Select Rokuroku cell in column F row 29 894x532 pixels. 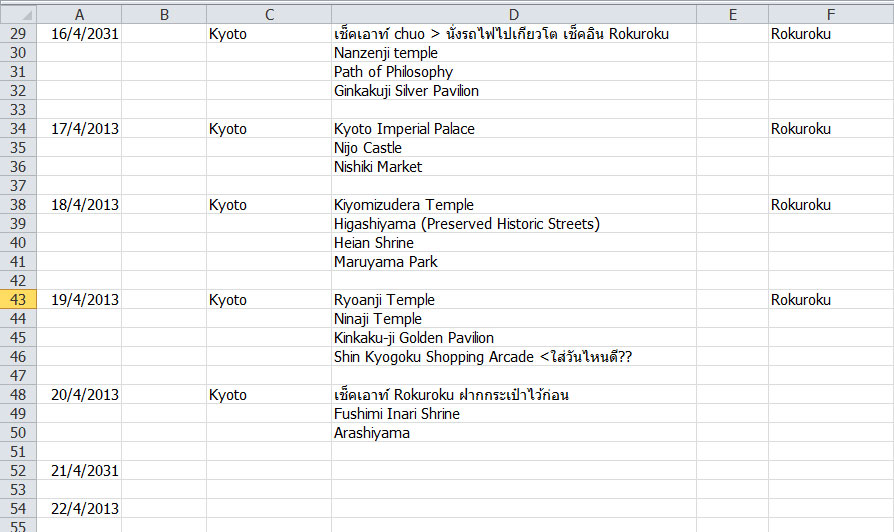click(x=831, y=34)
